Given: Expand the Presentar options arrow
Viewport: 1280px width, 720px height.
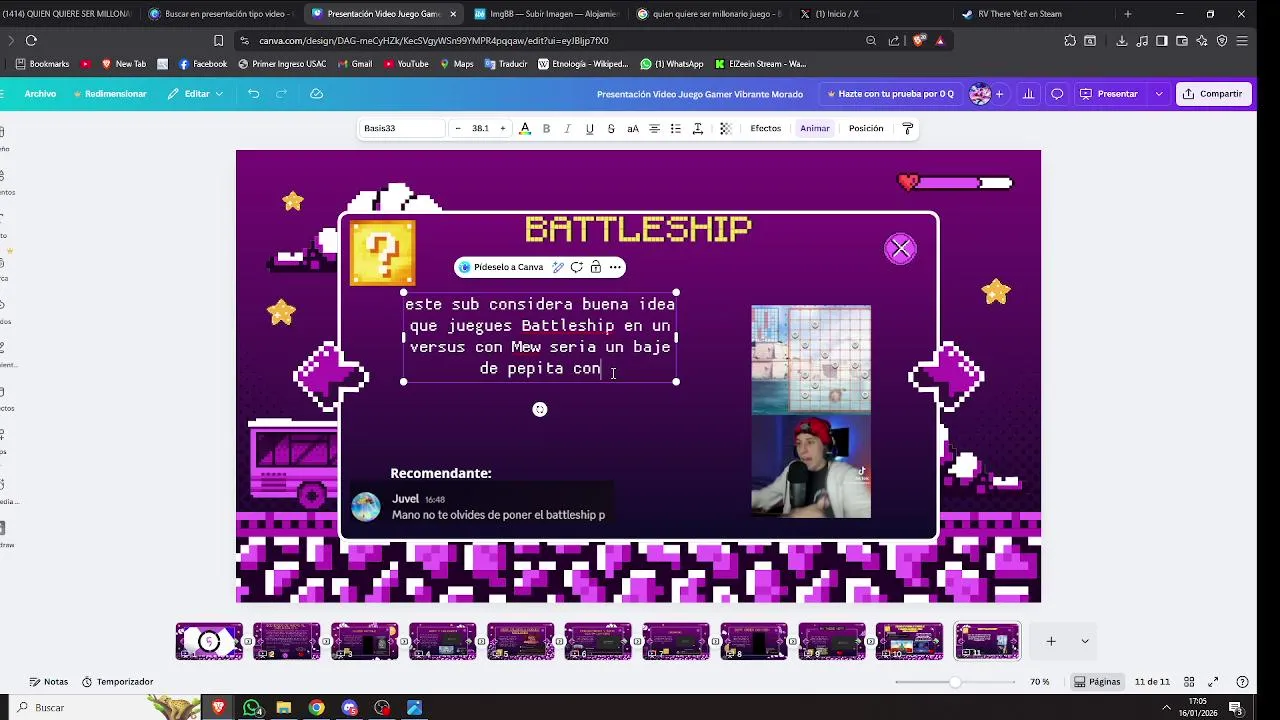Looking at the screenshot, I should coord(1159,94).
